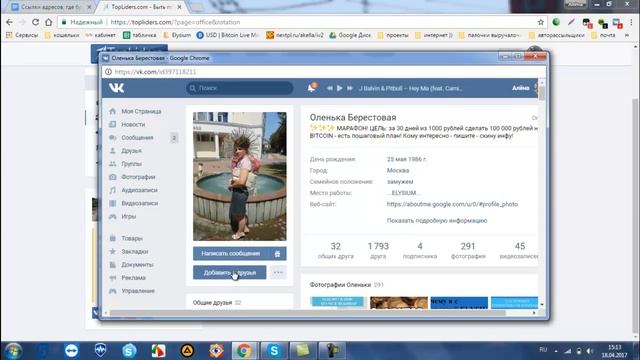The height and width of the screenshot is (360, 640).
Task: Play the current track in VK header
Action: pyautogui.click(x=340, y=88)
